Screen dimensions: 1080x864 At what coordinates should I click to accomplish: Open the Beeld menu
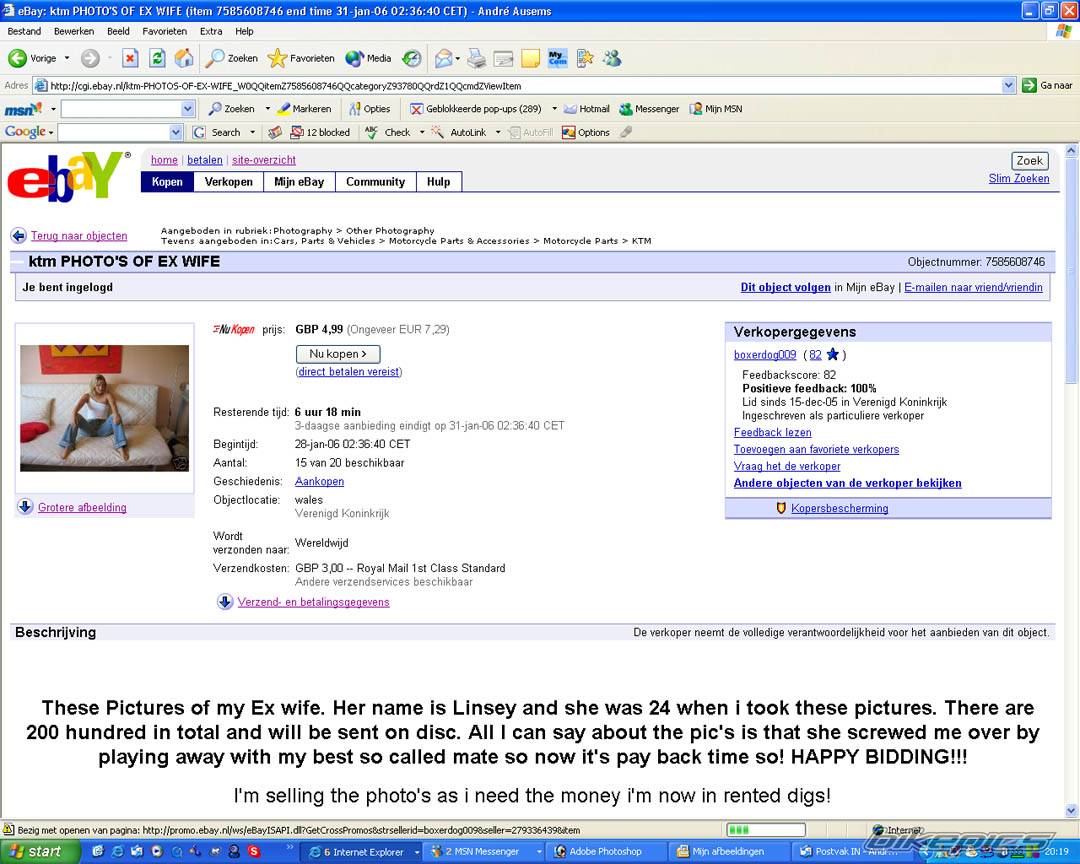118,32
